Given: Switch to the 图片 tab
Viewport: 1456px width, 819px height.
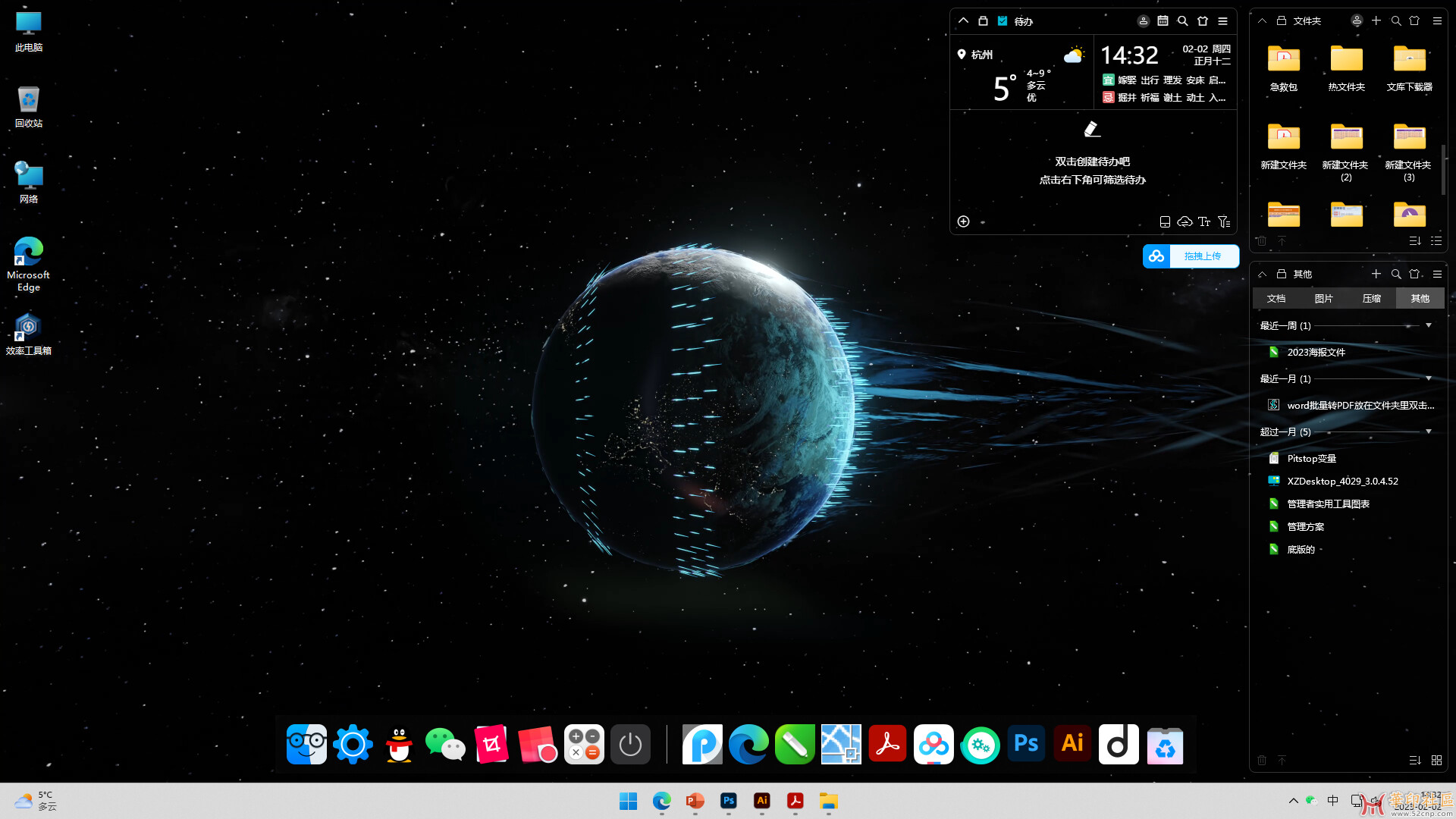Looking at the screenshot, I should [x=1324, y=299].
